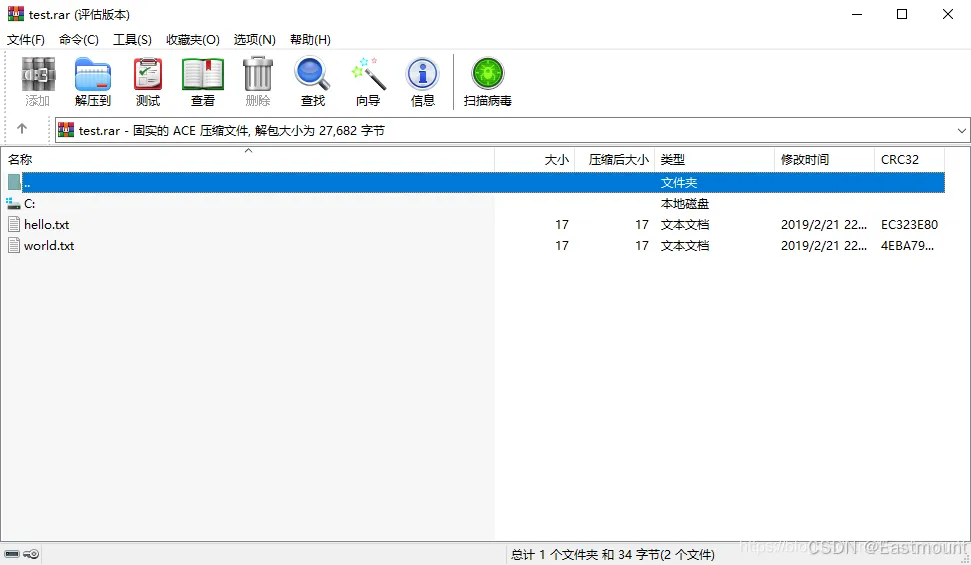This screenshot has height=565, width=971.
Task: Select the 'C:' local disk row
Action: click(x=474, y=203)
